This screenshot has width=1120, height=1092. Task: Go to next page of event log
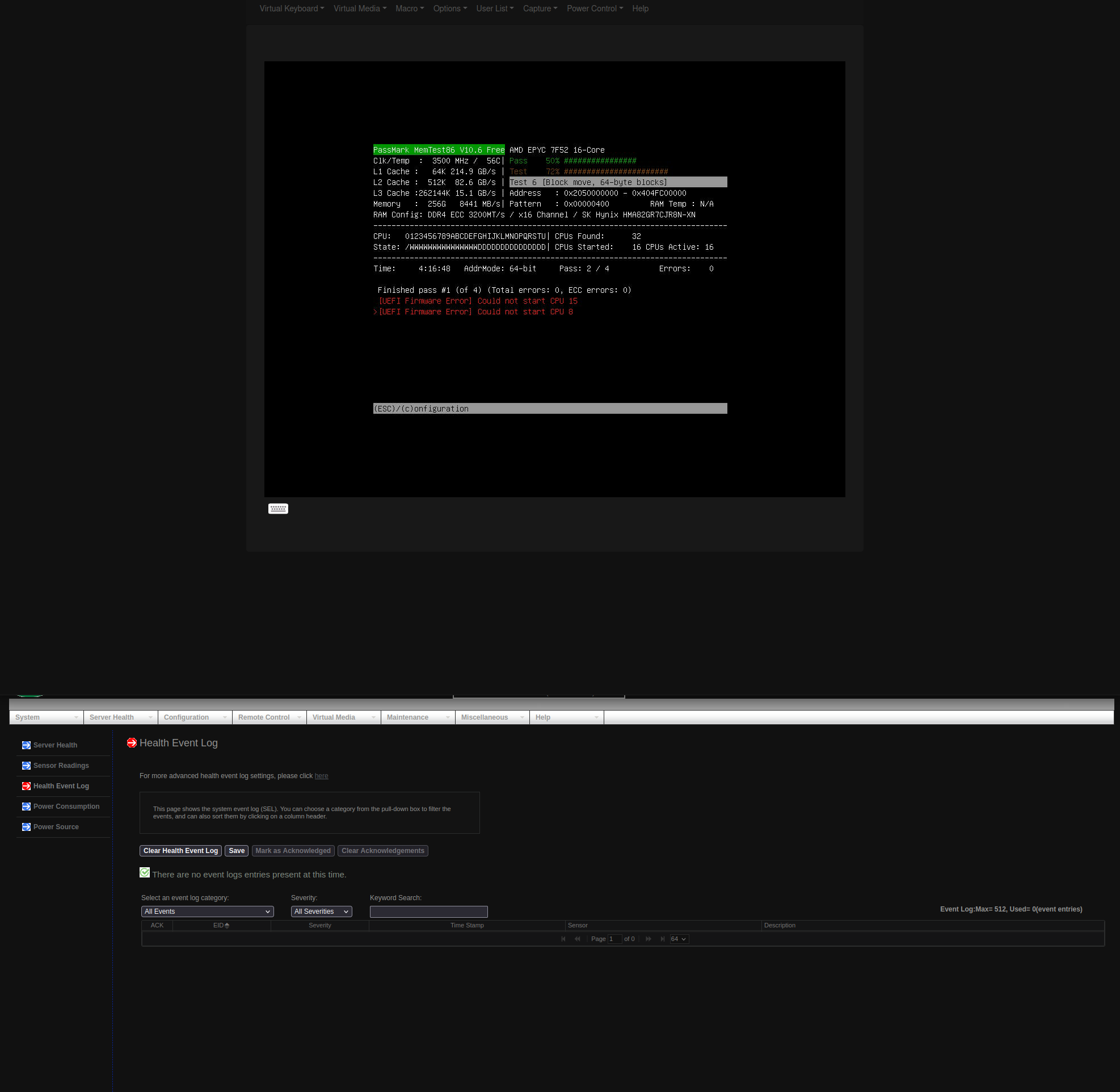649,939
